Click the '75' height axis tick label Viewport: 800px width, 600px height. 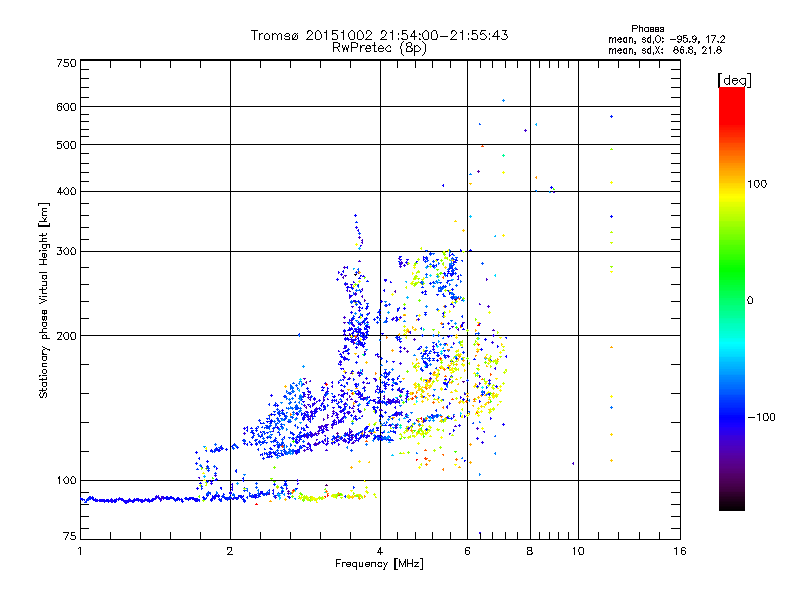click(x=70, y=536)
